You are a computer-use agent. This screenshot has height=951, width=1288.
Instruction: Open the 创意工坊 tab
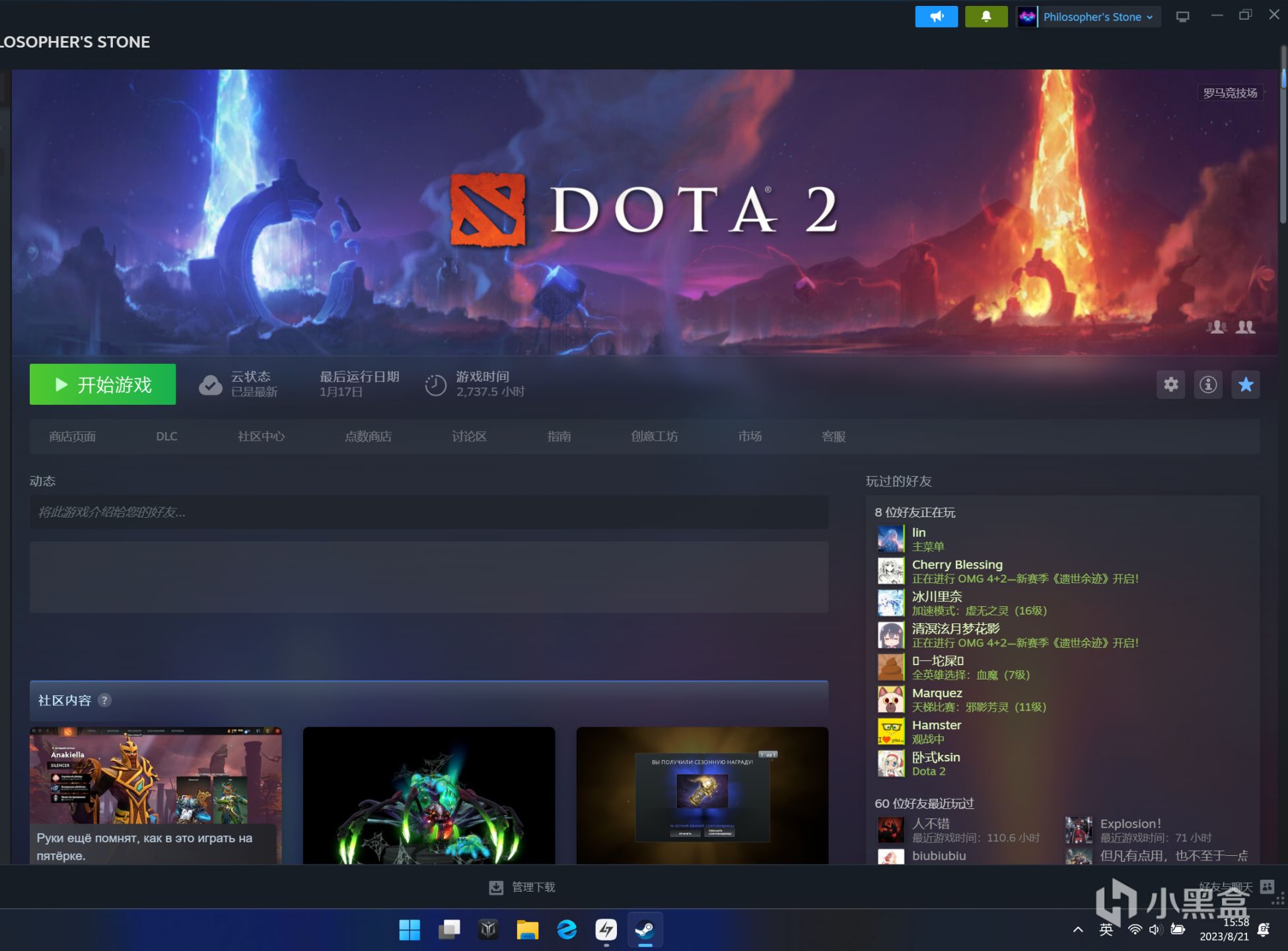tap(655, 437)
